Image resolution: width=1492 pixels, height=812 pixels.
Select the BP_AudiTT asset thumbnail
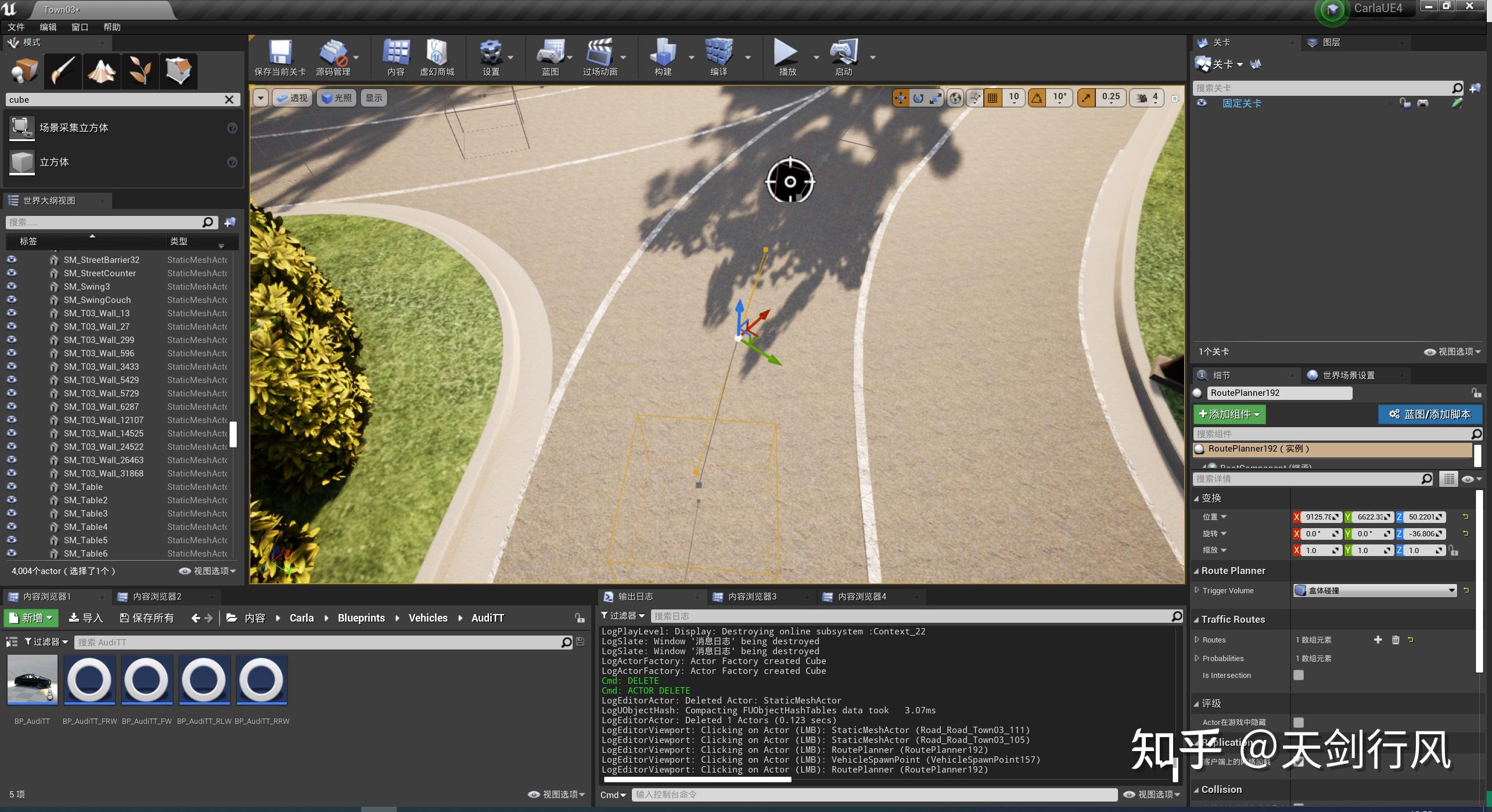click(x=33, y=680)
